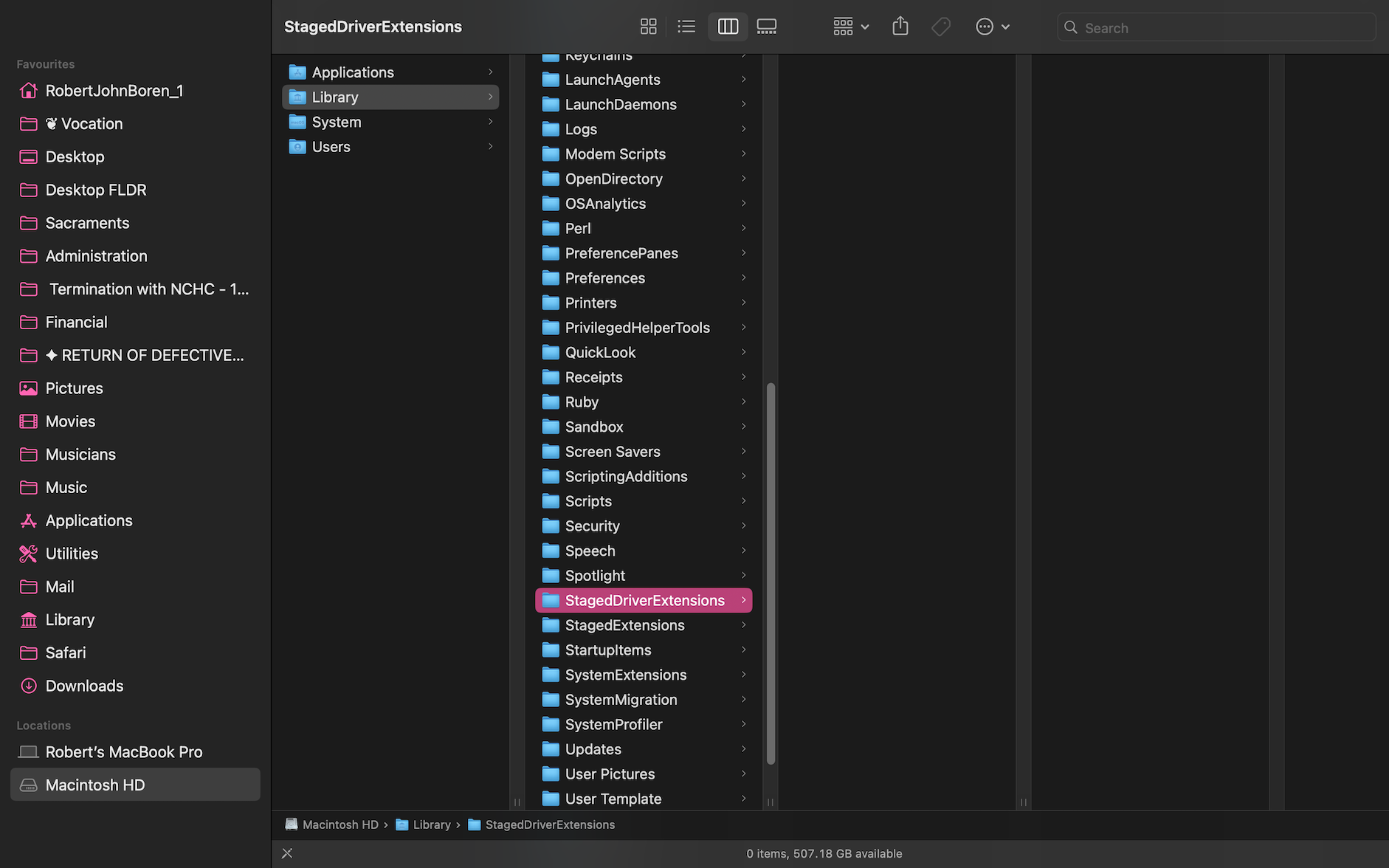The height and width of the screenshot is (868, 1389).
Task: Click the Library column scrollbar
Action: [x=771, y=573]
